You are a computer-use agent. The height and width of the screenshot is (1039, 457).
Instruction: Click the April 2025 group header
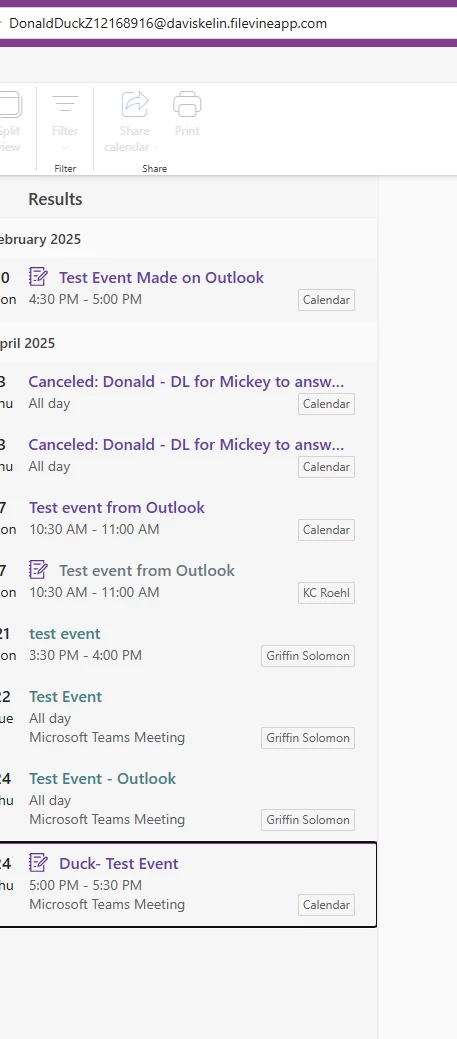(27, 343)
